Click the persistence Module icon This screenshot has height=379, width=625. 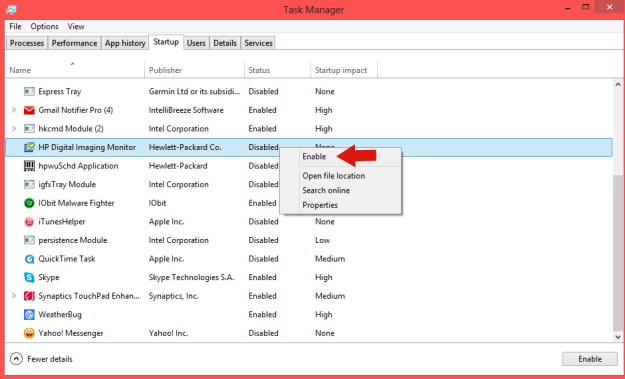click(29, 240)
